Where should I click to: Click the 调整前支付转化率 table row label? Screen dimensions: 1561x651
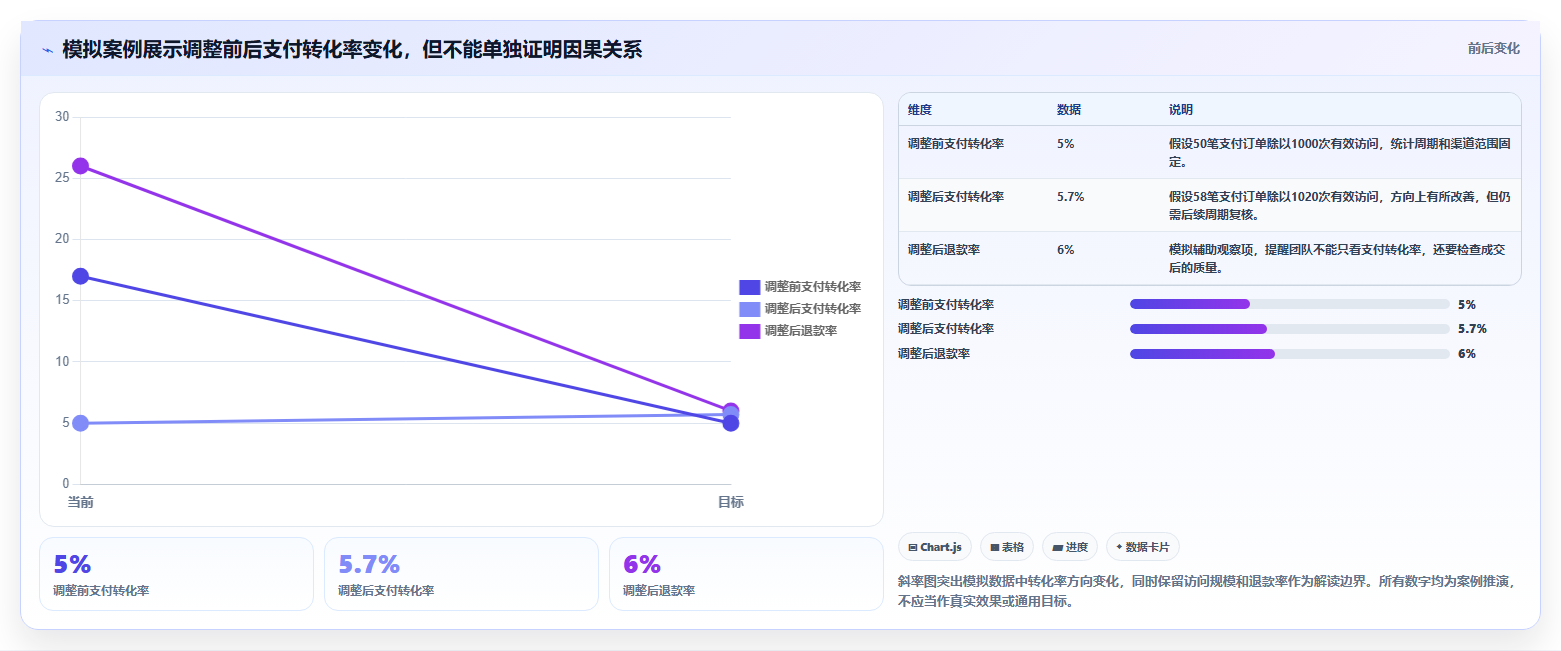(x=956, y=144)
